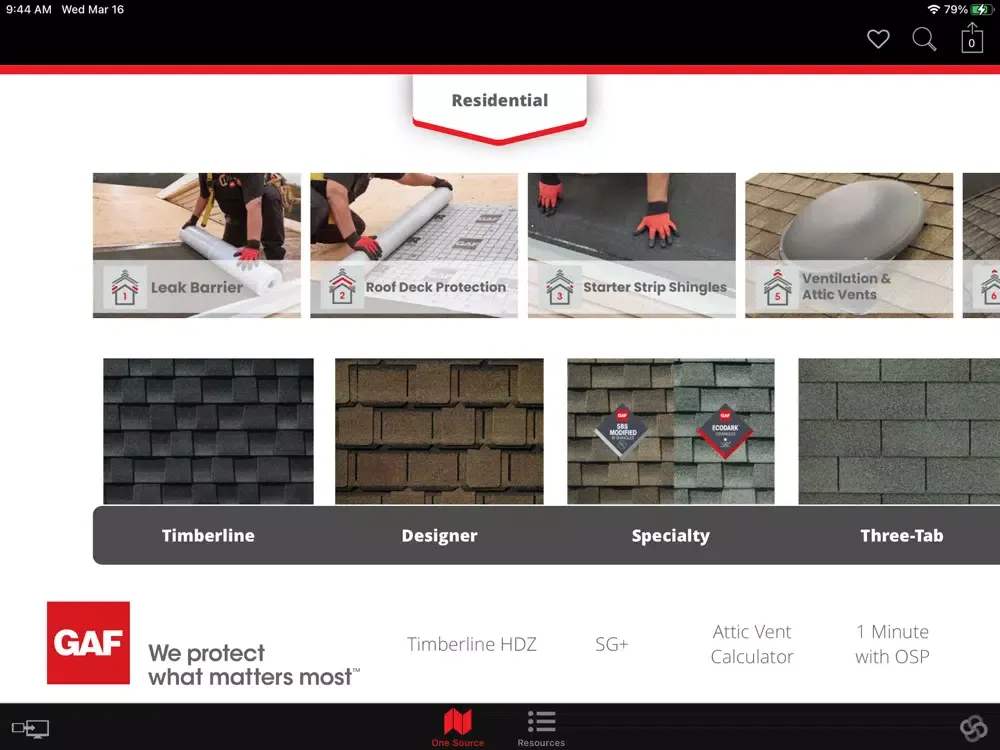1000x750 pixels.
Task: Tap the linked-rings logo icon
Action: (x=974, y=728)
